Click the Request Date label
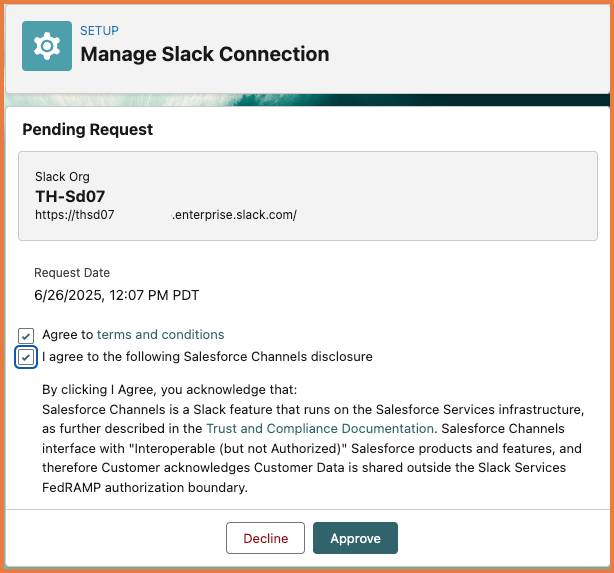 pyautogui.click(x=72, y=273)
